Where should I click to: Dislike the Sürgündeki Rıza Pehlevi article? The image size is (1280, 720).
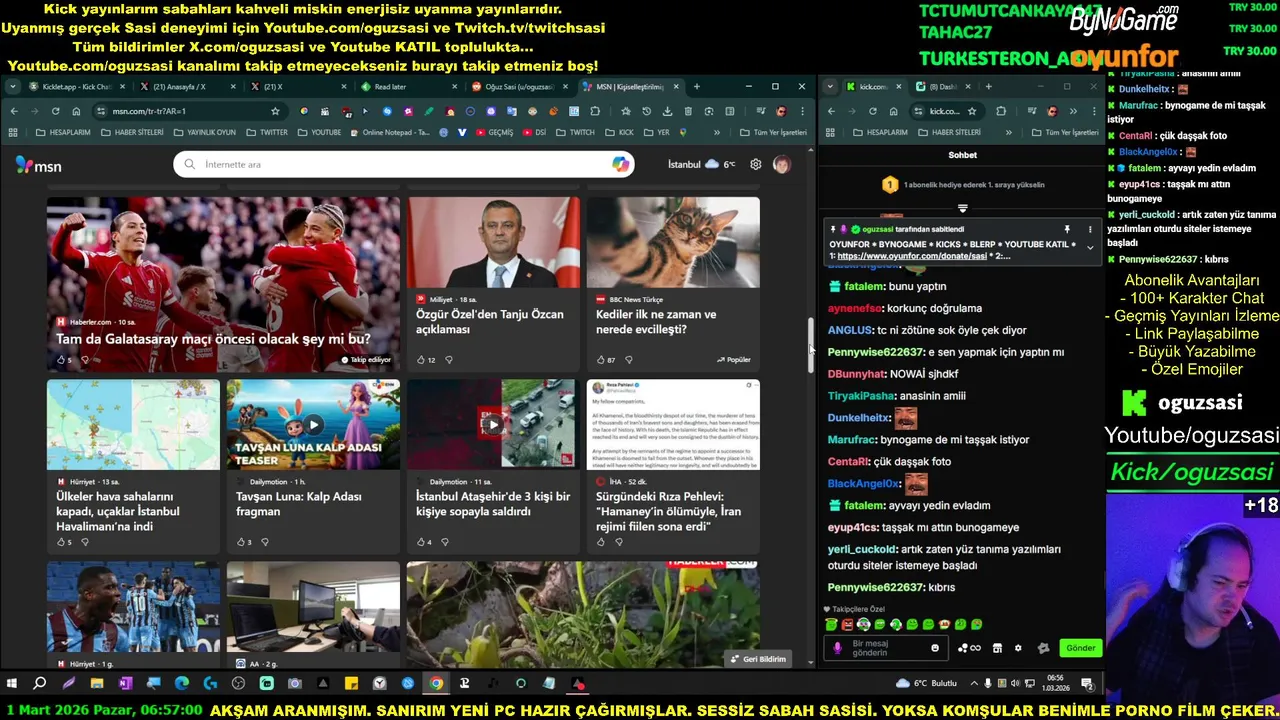[619, 542]
